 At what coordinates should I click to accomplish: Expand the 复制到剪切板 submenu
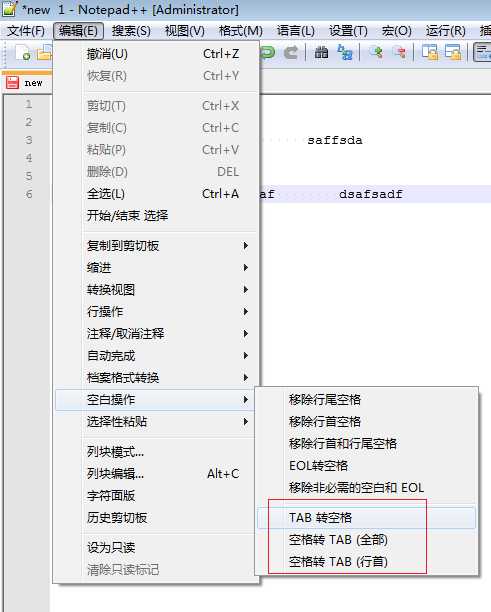156,246
